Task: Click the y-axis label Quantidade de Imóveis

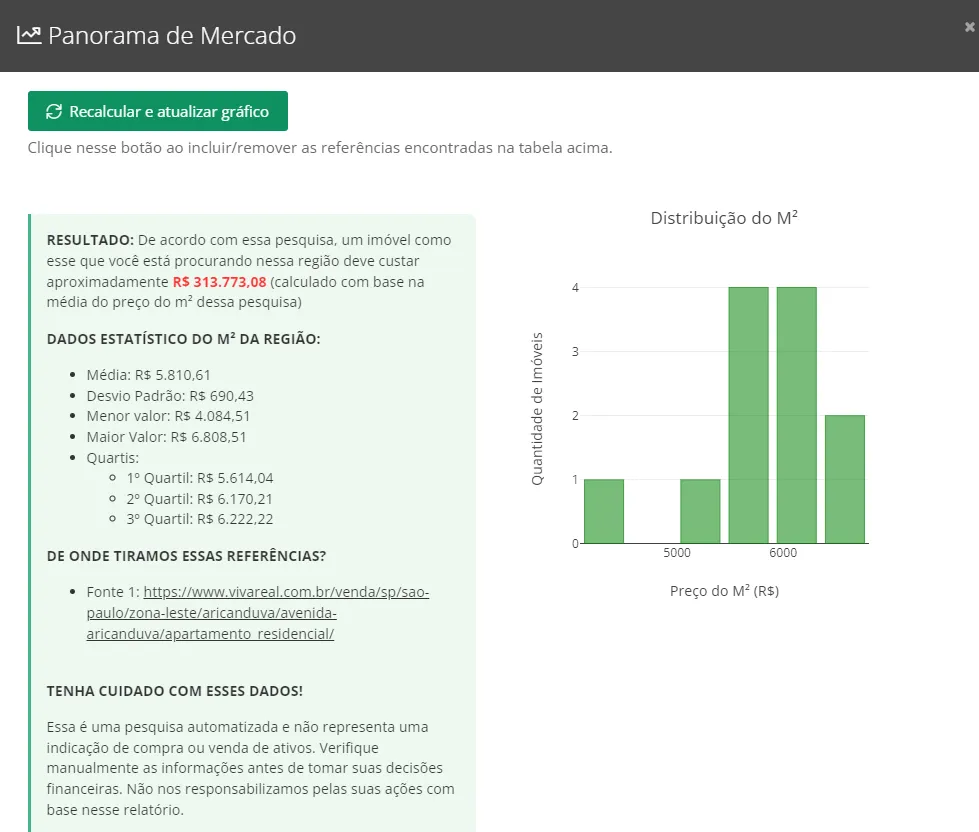Action: pyautogui.click(x=537, y=409)
